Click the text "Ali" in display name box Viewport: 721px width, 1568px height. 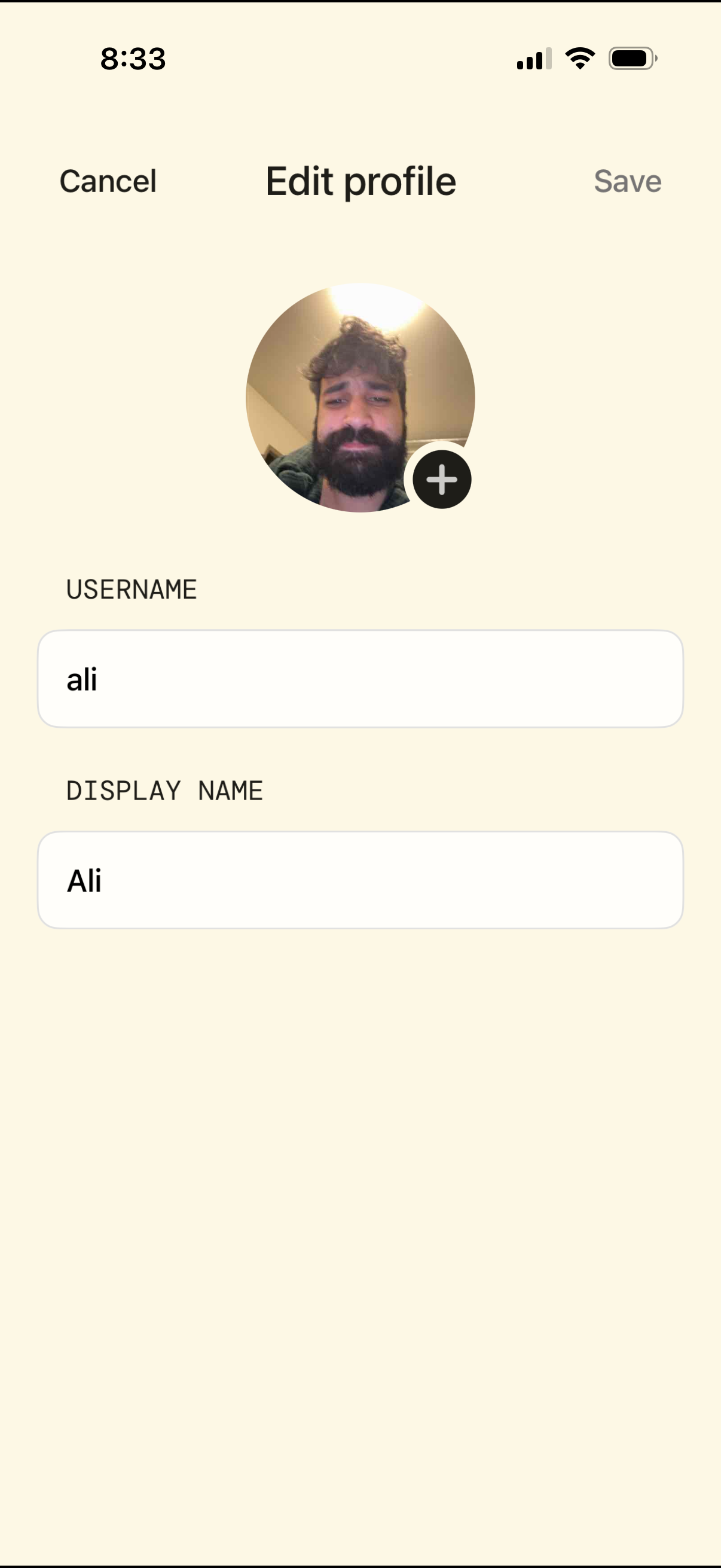[84, 880]
